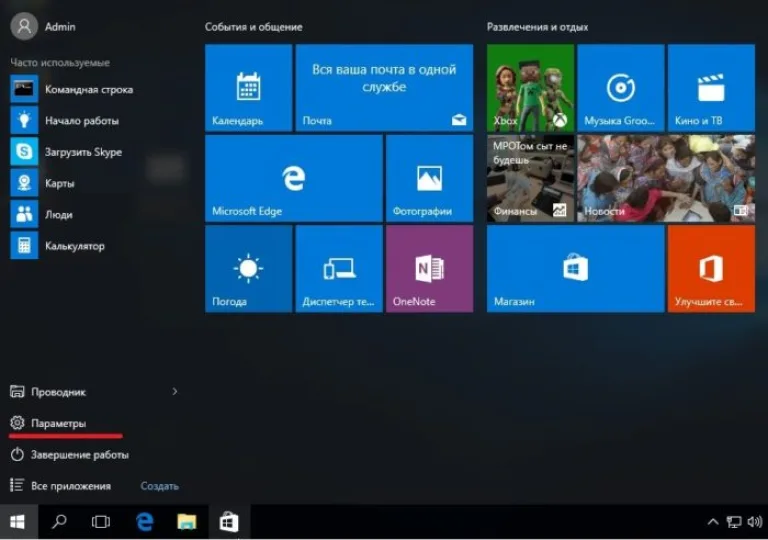Open Task View on taskbar

pyautogui.click(x=100, y=522)
